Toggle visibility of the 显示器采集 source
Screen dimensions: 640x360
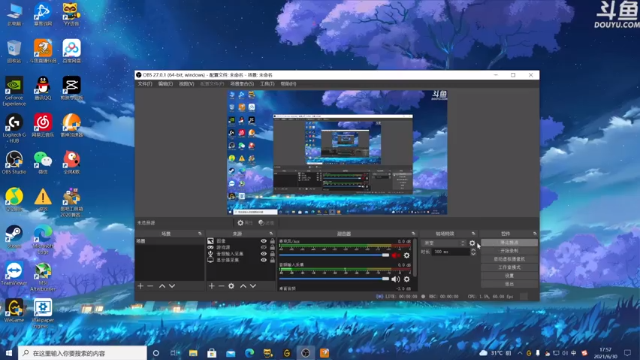coord(263,260)
